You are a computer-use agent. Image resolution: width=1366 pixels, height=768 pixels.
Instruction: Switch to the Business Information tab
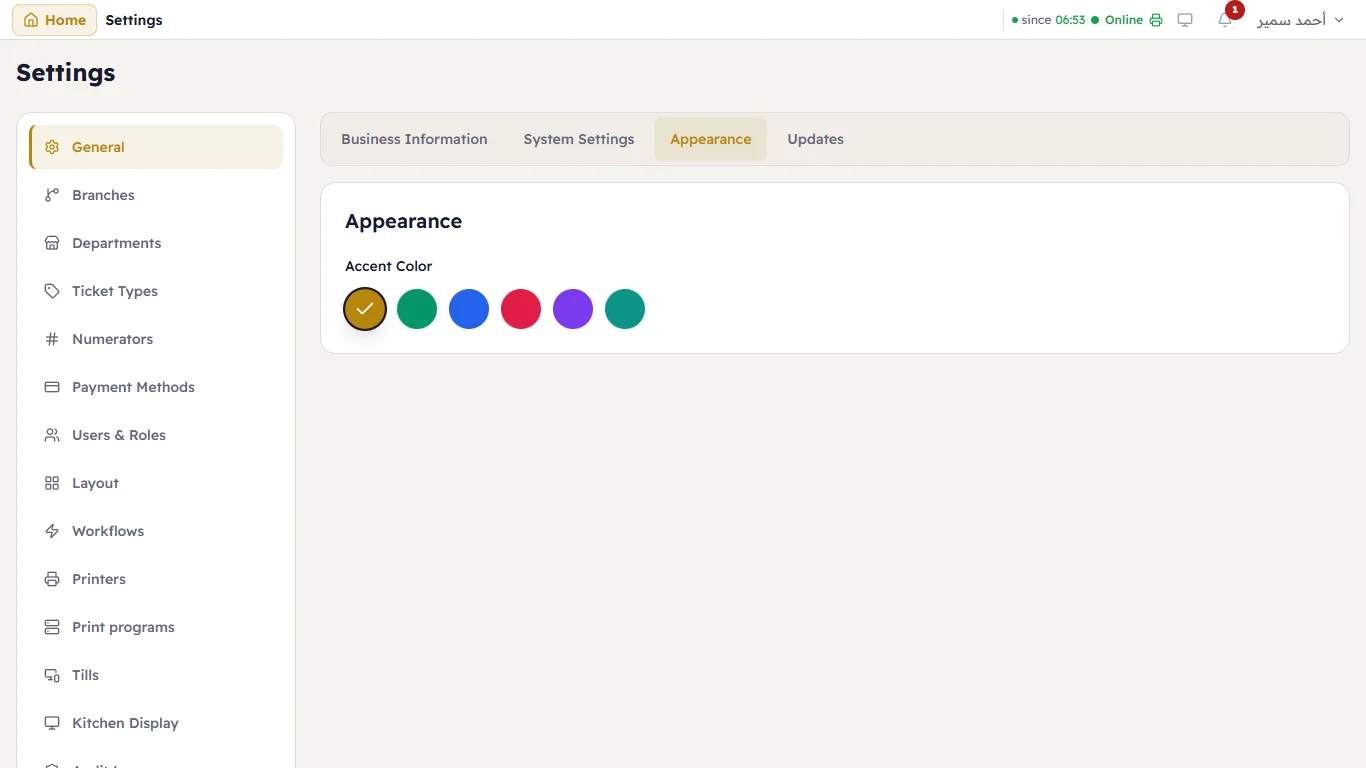tap(414, 139)
